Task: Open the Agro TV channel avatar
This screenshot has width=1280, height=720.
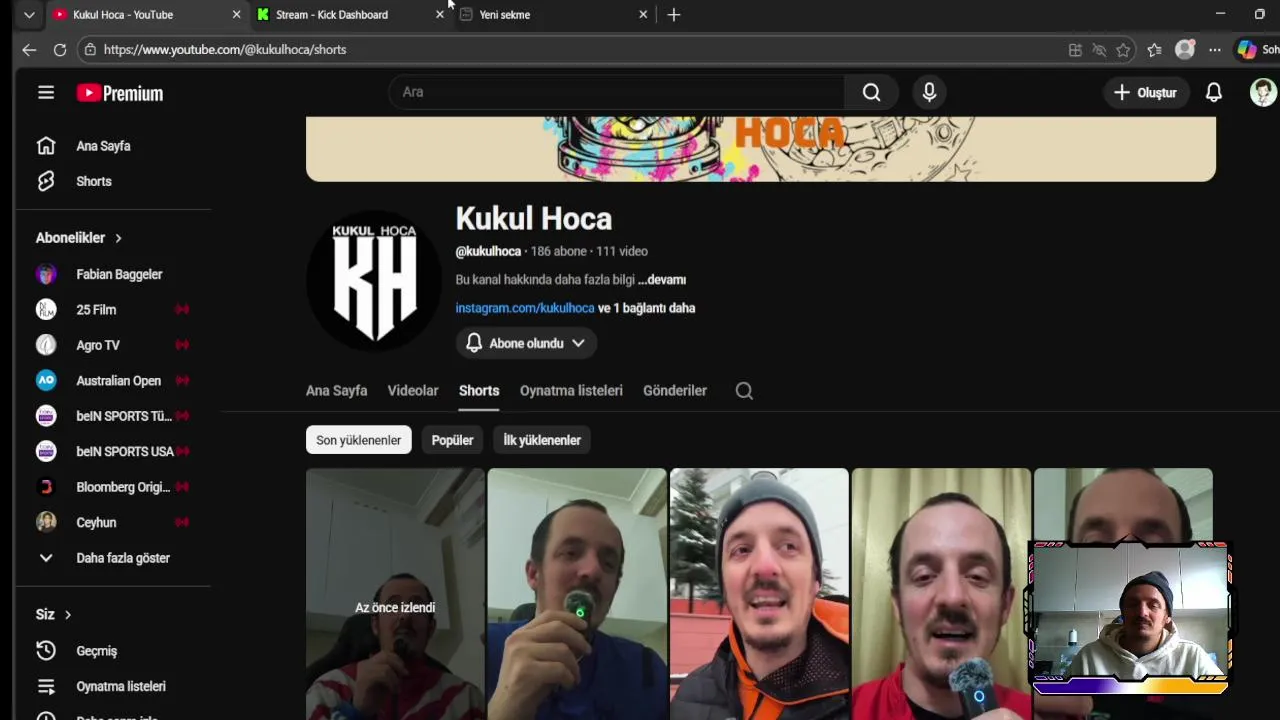Action: click(46, 345)
